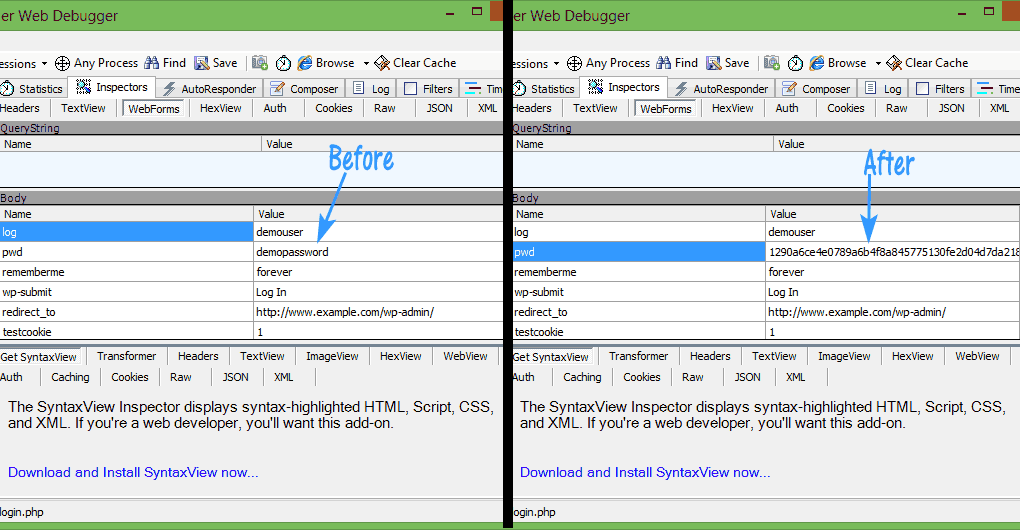Open ImageView tab in right window
This screenshot has height=530, width=1020.
844,356
